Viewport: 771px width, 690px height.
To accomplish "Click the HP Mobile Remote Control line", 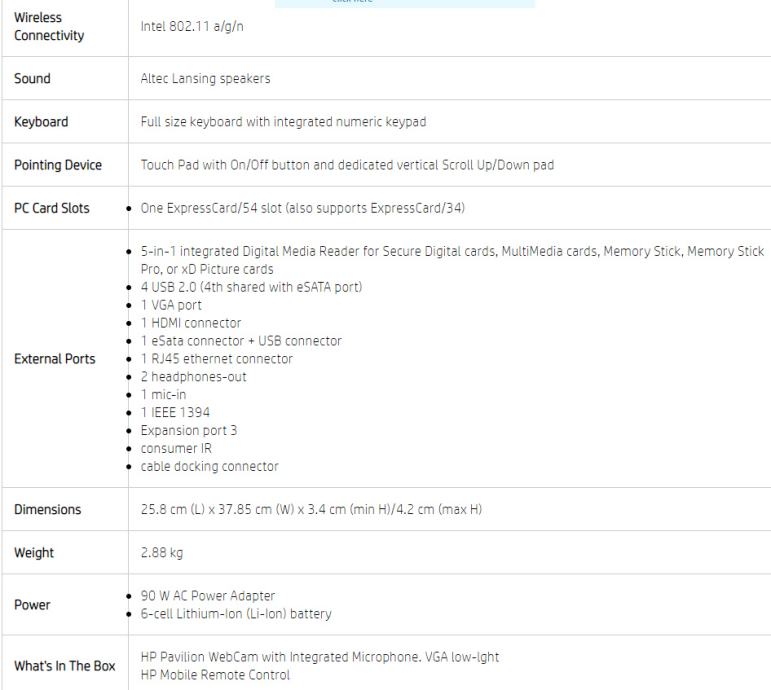I will click(215, 674).
